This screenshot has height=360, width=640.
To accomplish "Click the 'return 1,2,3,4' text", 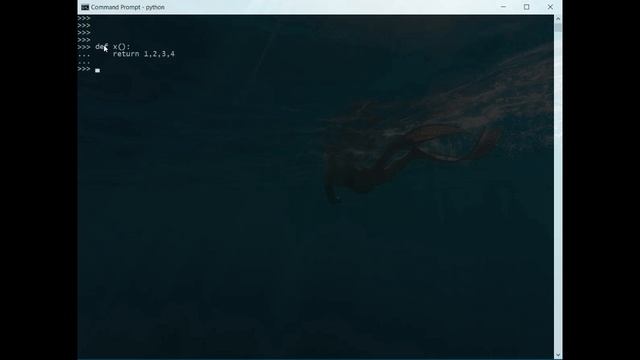I will (144, 54).
